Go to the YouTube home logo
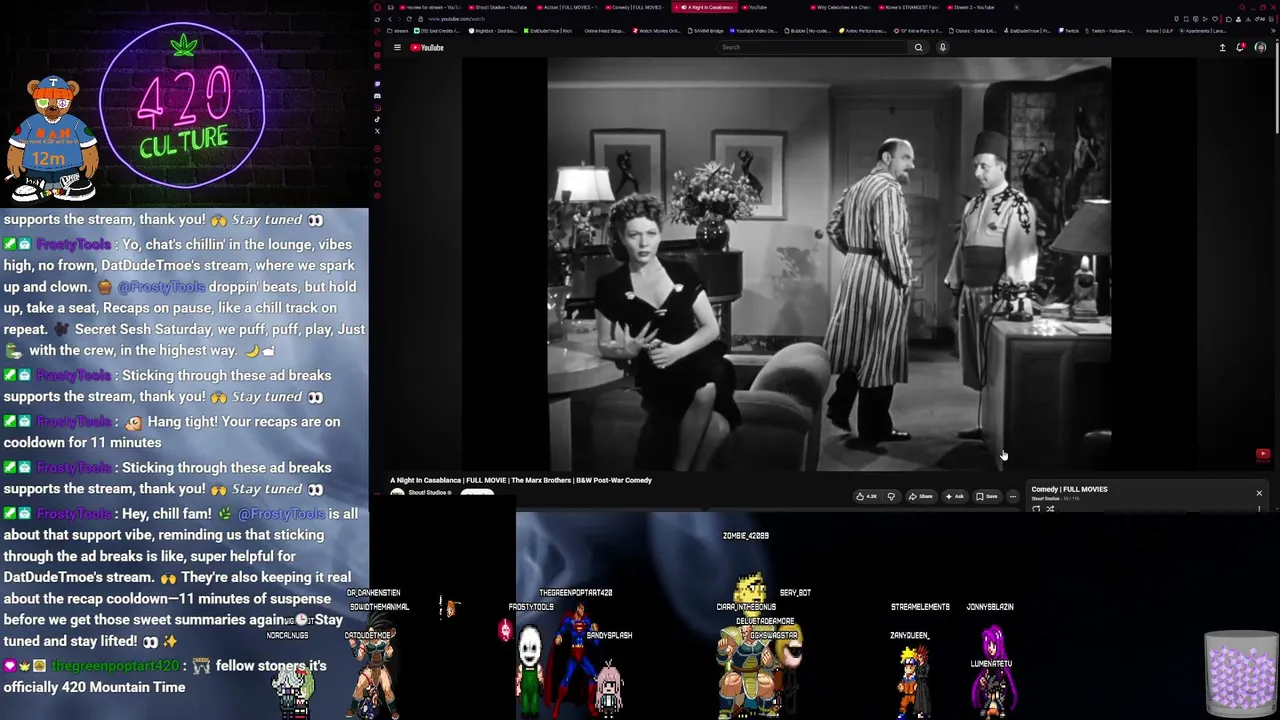Viewport: 1280px width, 720px height. point(428,47)
